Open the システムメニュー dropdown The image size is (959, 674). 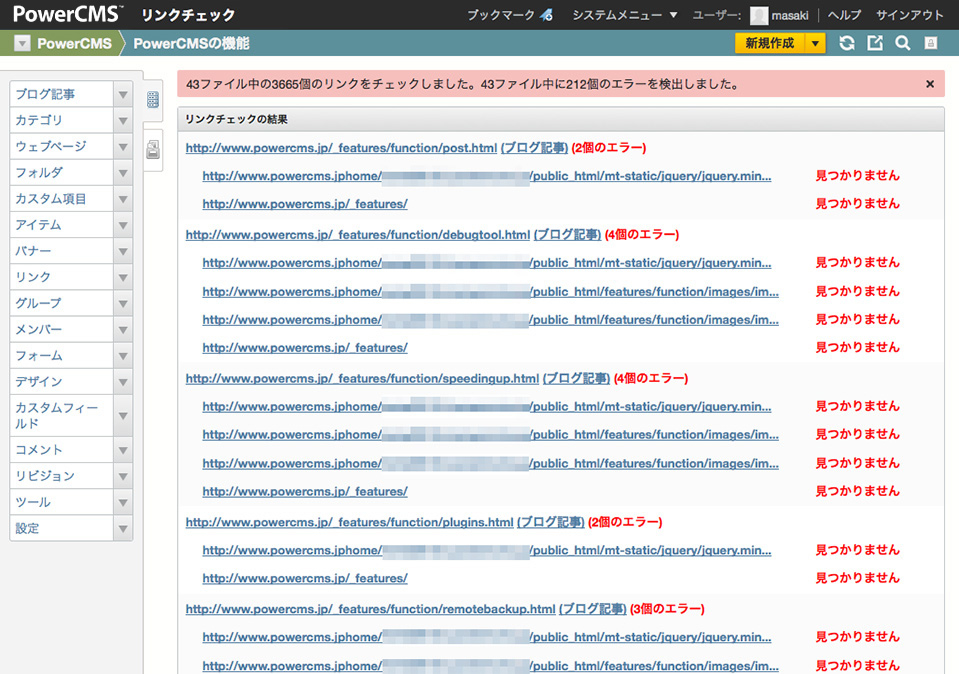(624, 15)
